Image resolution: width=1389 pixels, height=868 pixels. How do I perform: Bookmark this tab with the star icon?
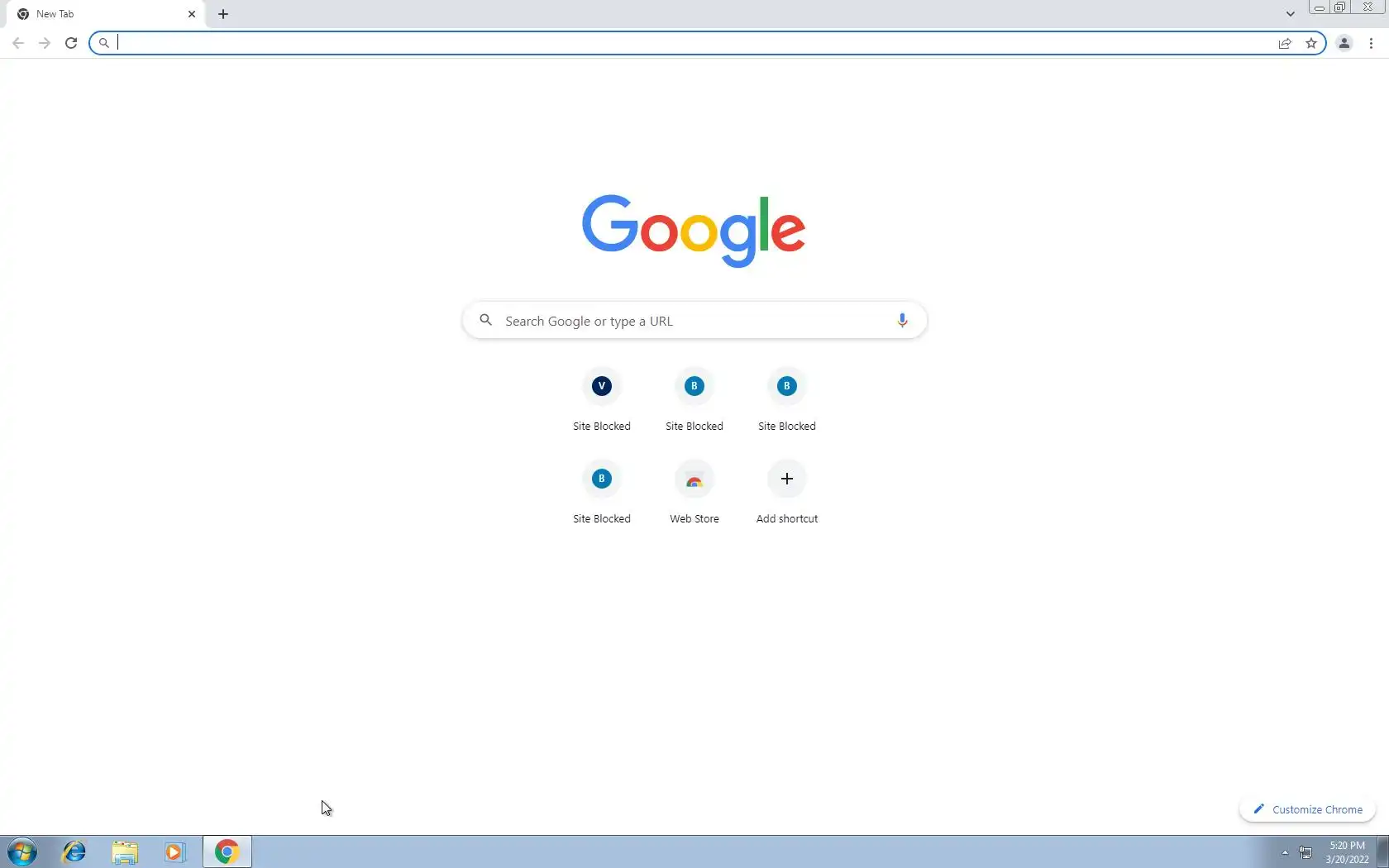tap(1311, 43)
